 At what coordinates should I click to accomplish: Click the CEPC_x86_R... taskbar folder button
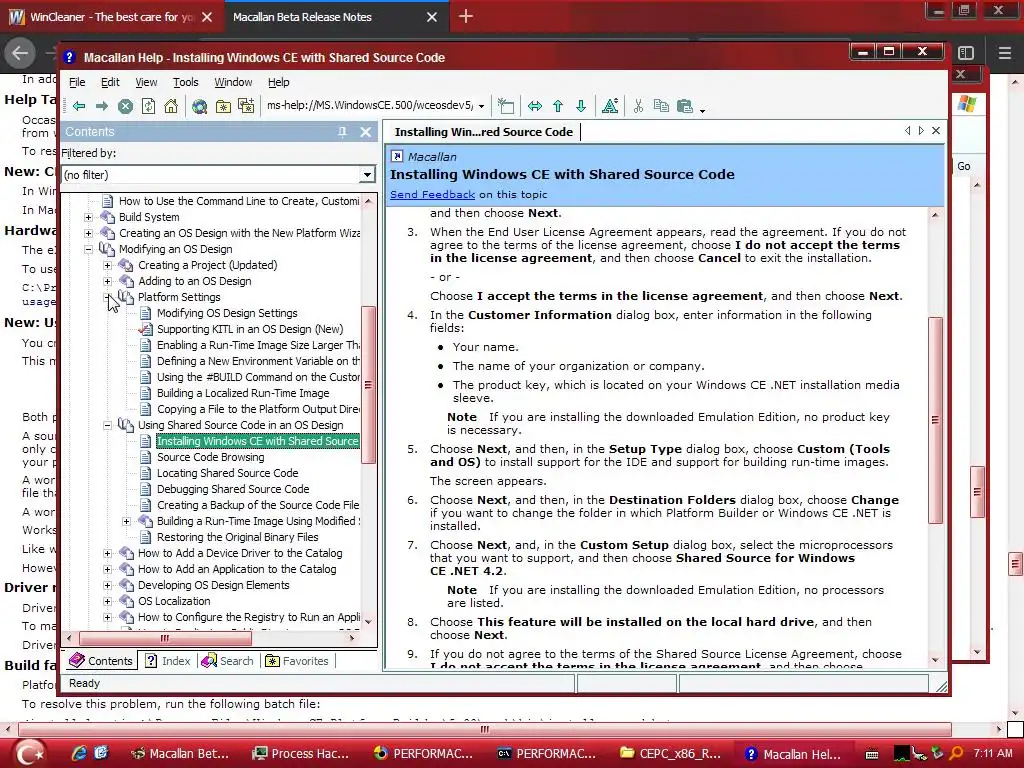[x=671, y=754]
